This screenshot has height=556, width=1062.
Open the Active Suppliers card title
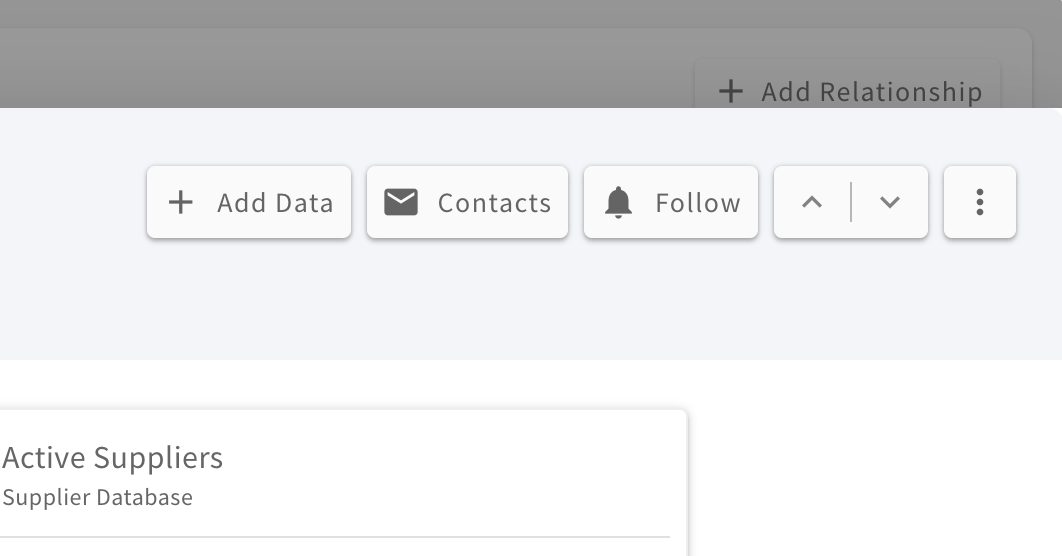pos(112,458)
